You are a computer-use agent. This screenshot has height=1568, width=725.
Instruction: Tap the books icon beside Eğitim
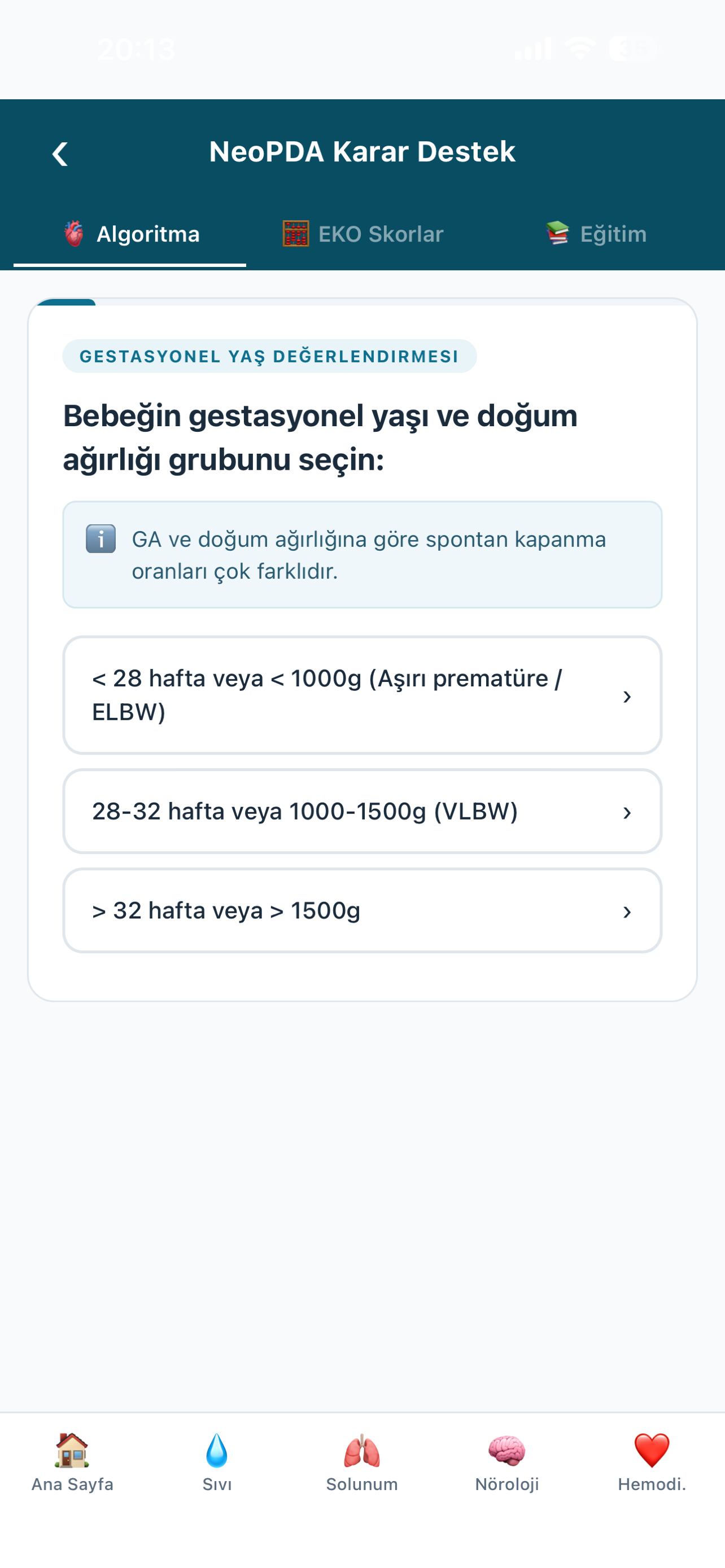557,233
